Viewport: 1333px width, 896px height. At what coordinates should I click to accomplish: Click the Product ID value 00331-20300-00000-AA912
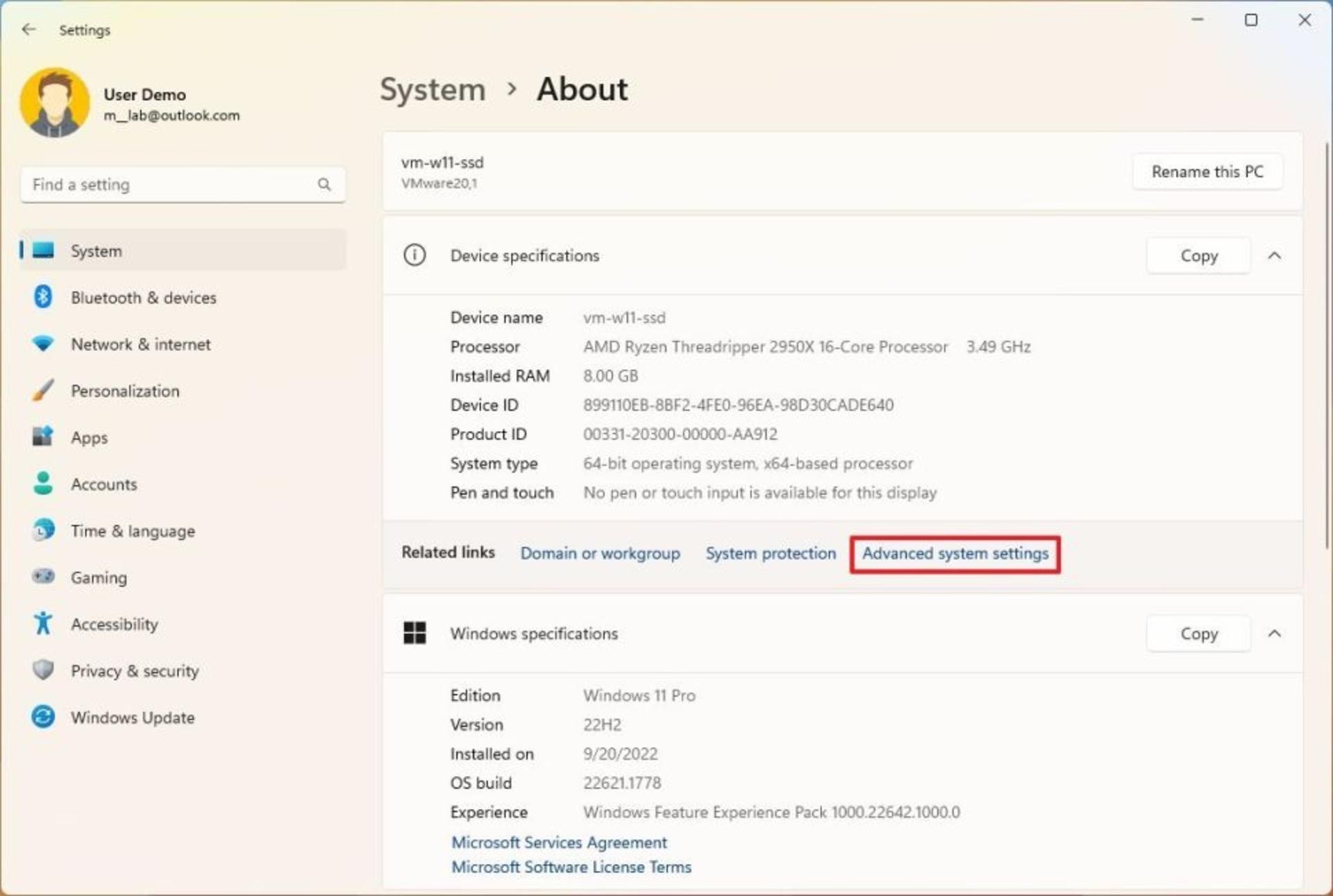coord(680,434)
